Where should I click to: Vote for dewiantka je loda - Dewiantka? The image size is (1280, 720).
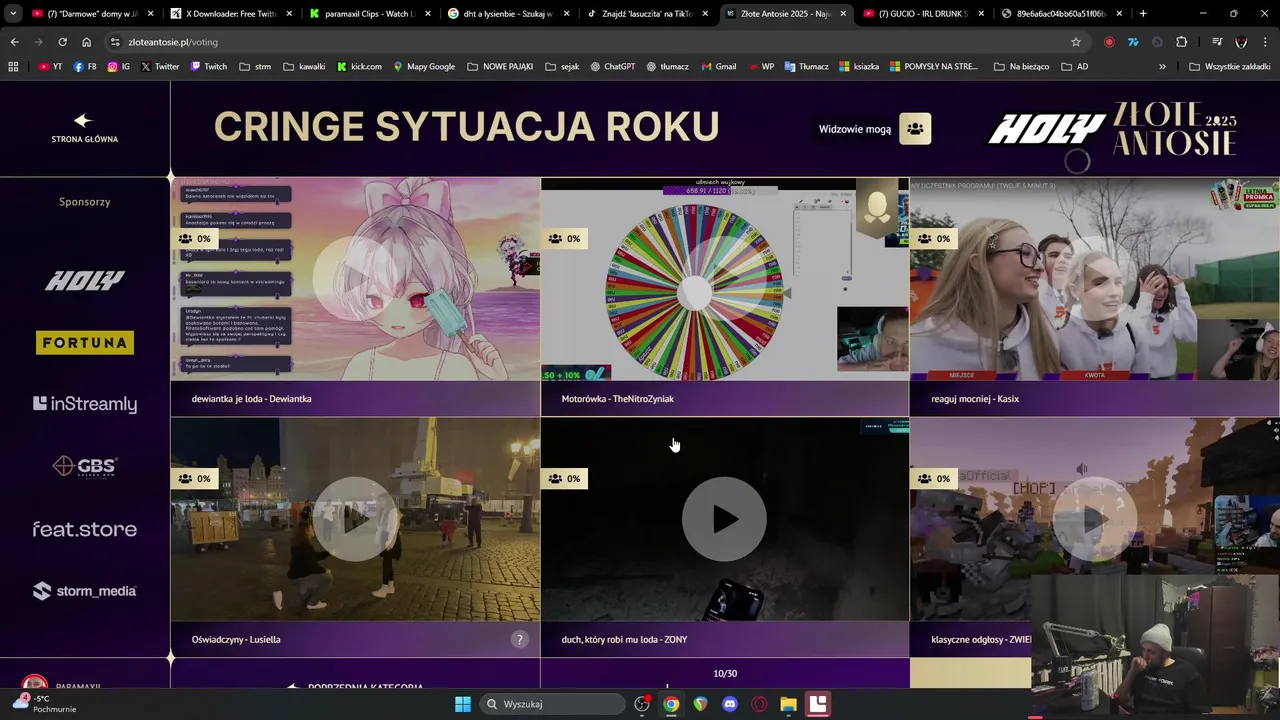pyautogui.click(x=355, y=399)
